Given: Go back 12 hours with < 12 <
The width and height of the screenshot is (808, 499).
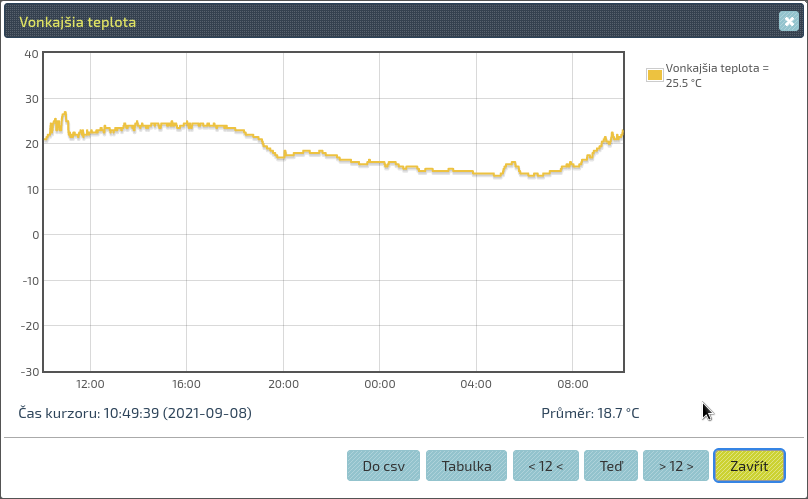Looking at the screenshot, I should 546,465.
